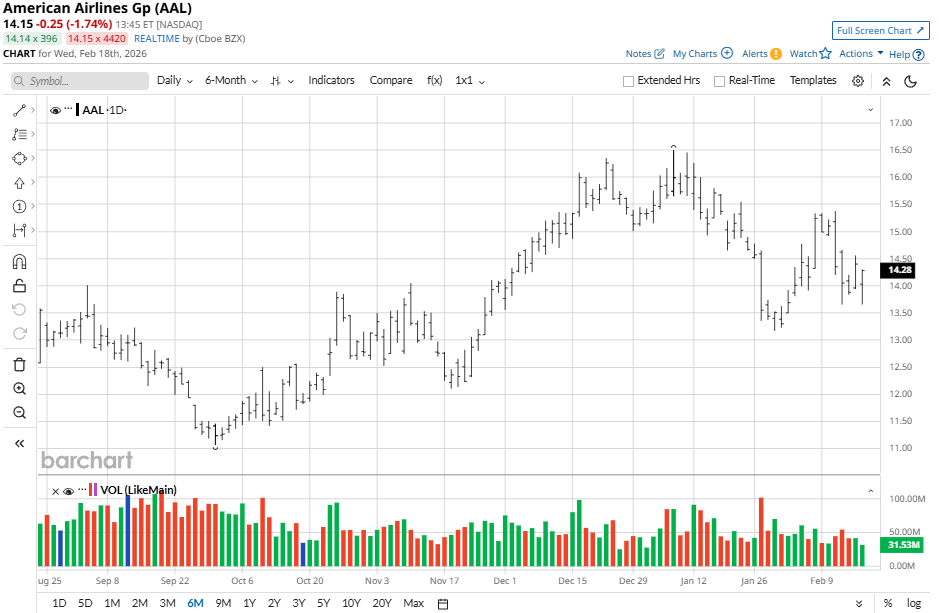
Task: Click the Symbol search field
Action: coord(80,81)
